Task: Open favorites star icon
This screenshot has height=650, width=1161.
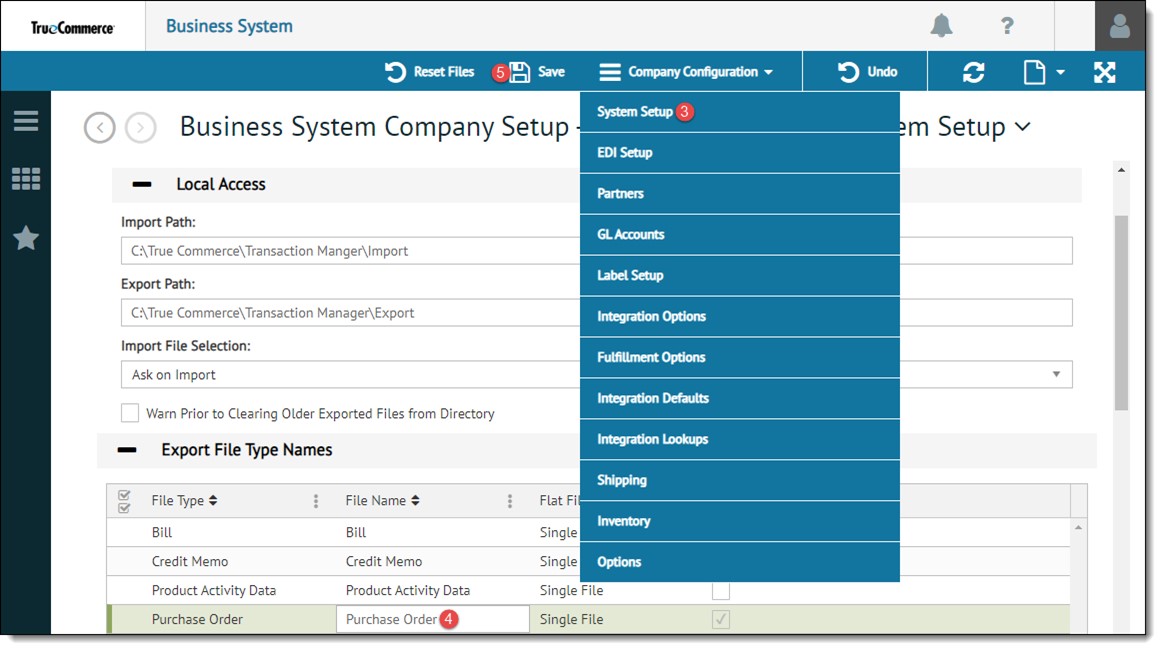Action: tap(26, 238)
